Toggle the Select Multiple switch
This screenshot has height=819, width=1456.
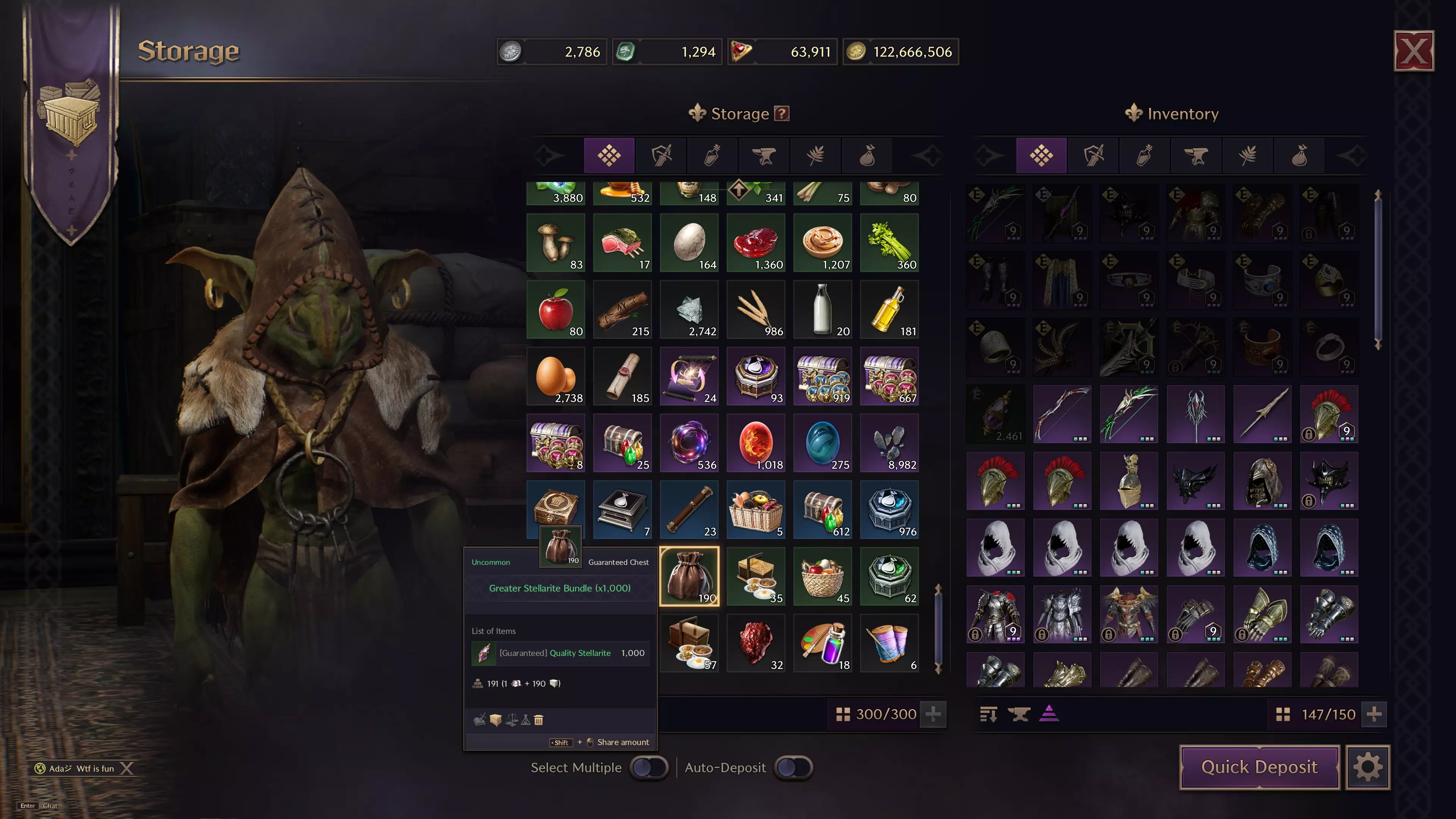point(649,767)
